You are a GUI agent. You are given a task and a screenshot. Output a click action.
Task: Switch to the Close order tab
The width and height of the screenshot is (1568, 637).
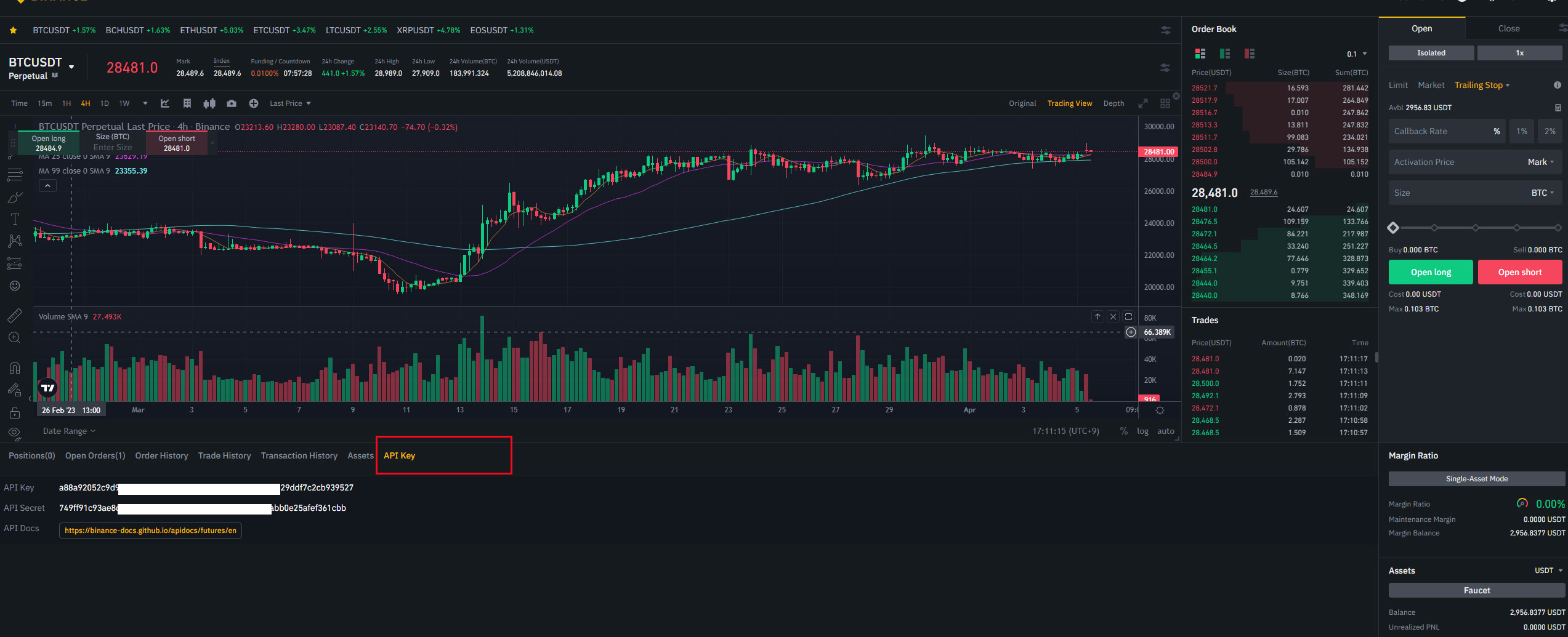tap(1509, 28)
